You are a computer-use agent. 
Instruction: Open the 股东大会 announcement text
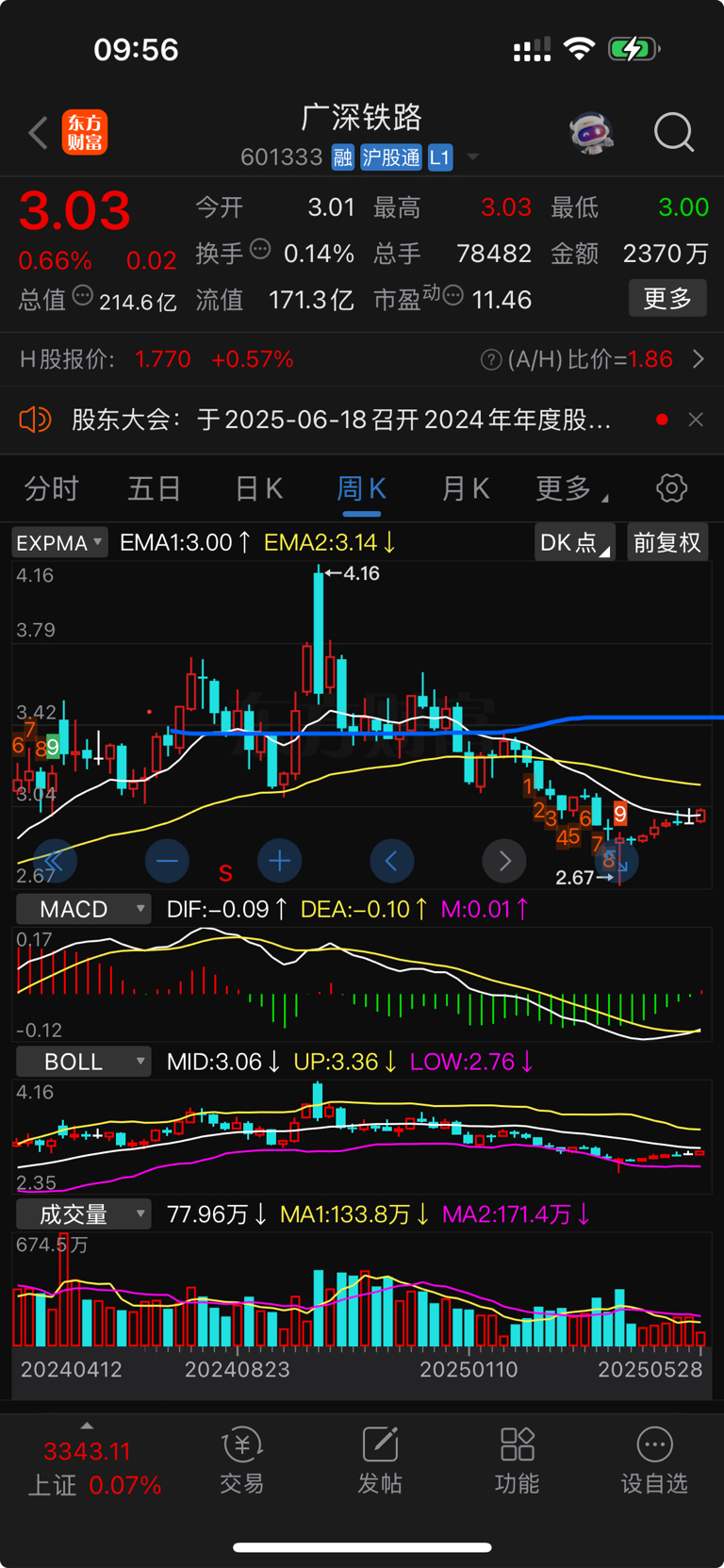[341, 420]
